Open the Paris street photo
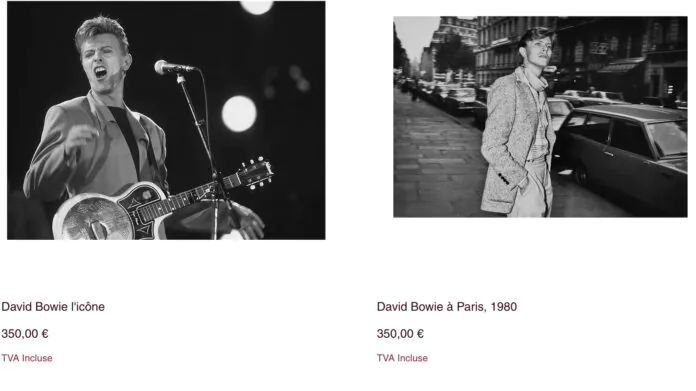696x391 pixels. [x=540, y=117]
